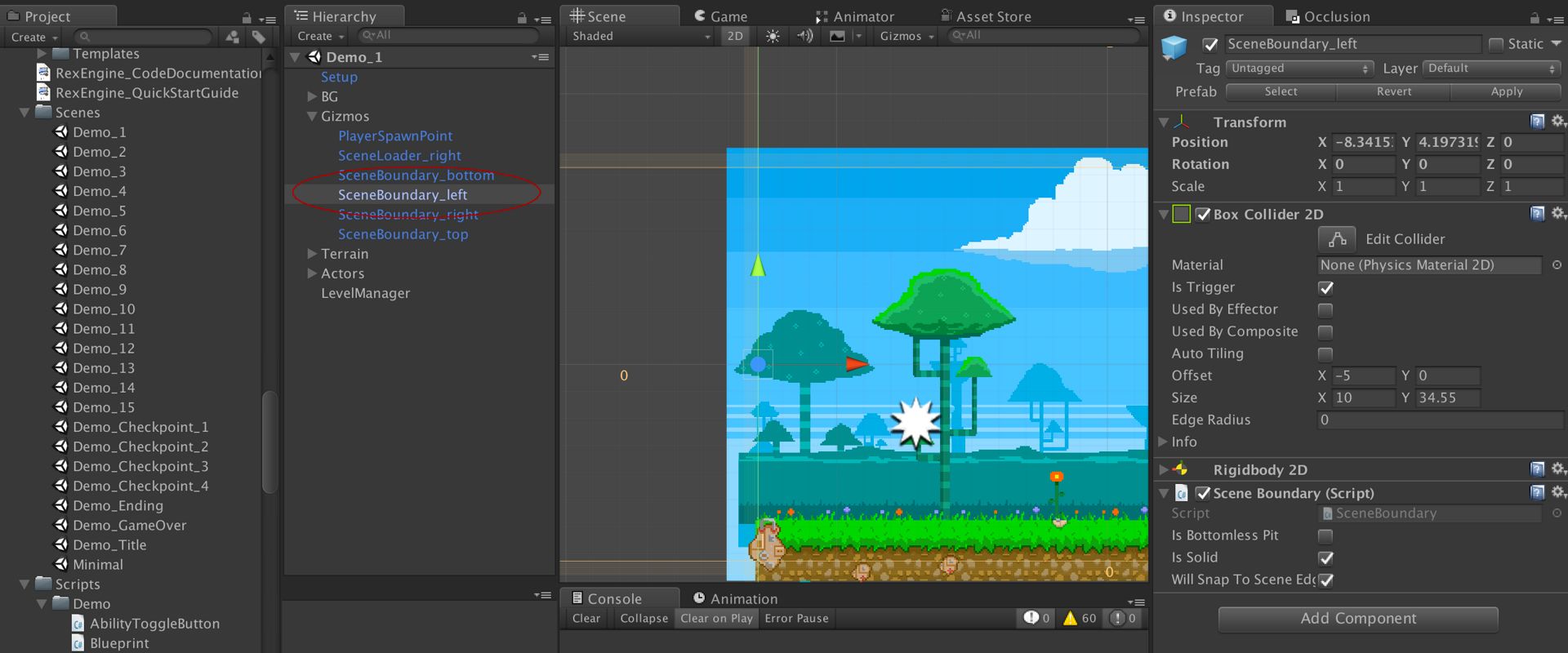Switch to the Game tab
Image resolution: width=1568 pixels, height=653 pixels.
pos(720,16)
